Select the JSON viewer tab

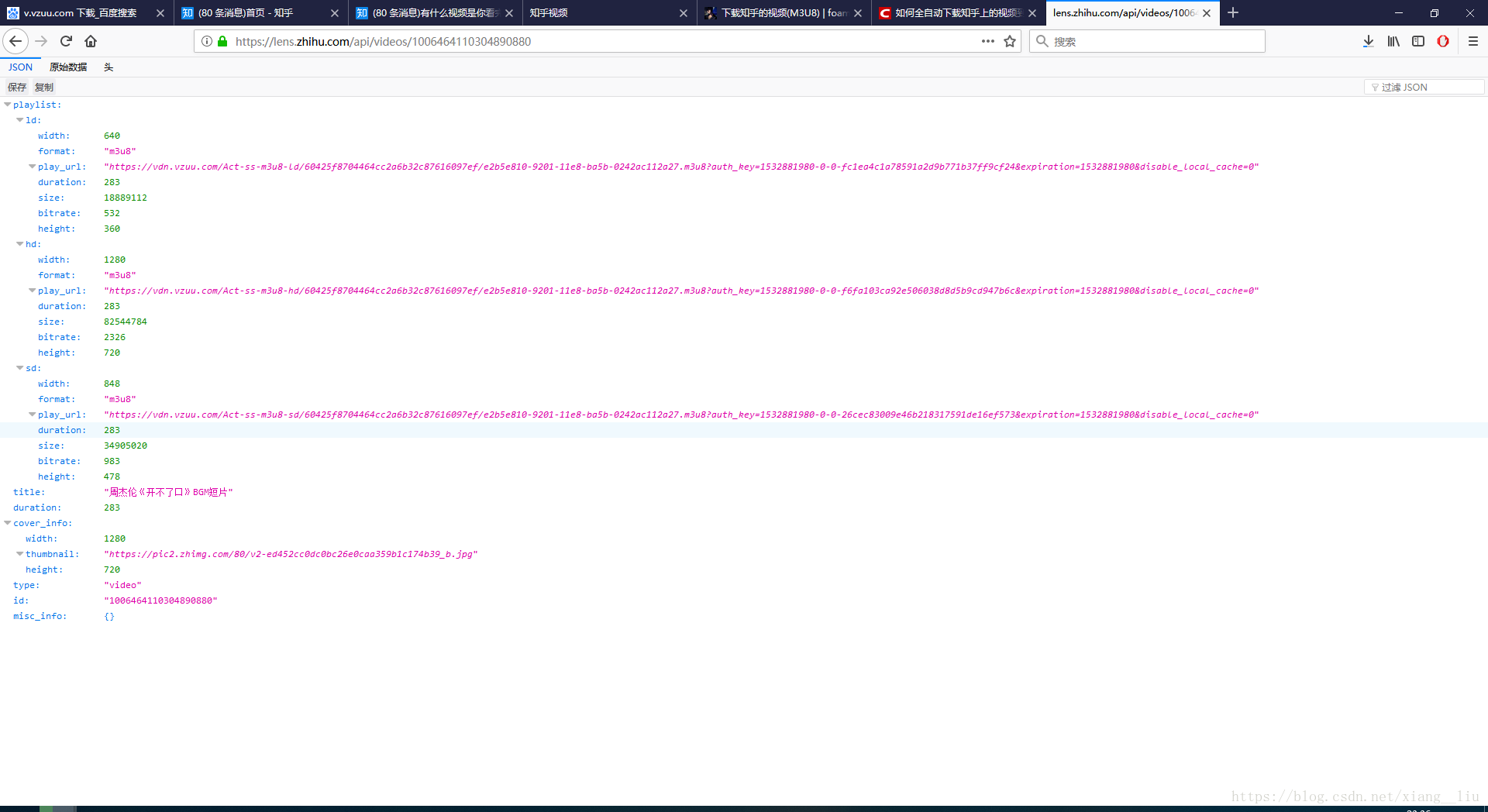tap(20, 67)
